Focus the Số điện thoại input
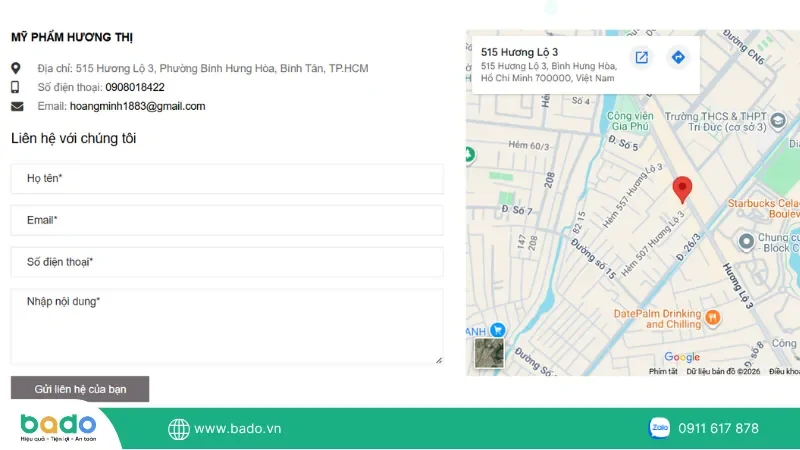The image size is (800, 450). 227,262
